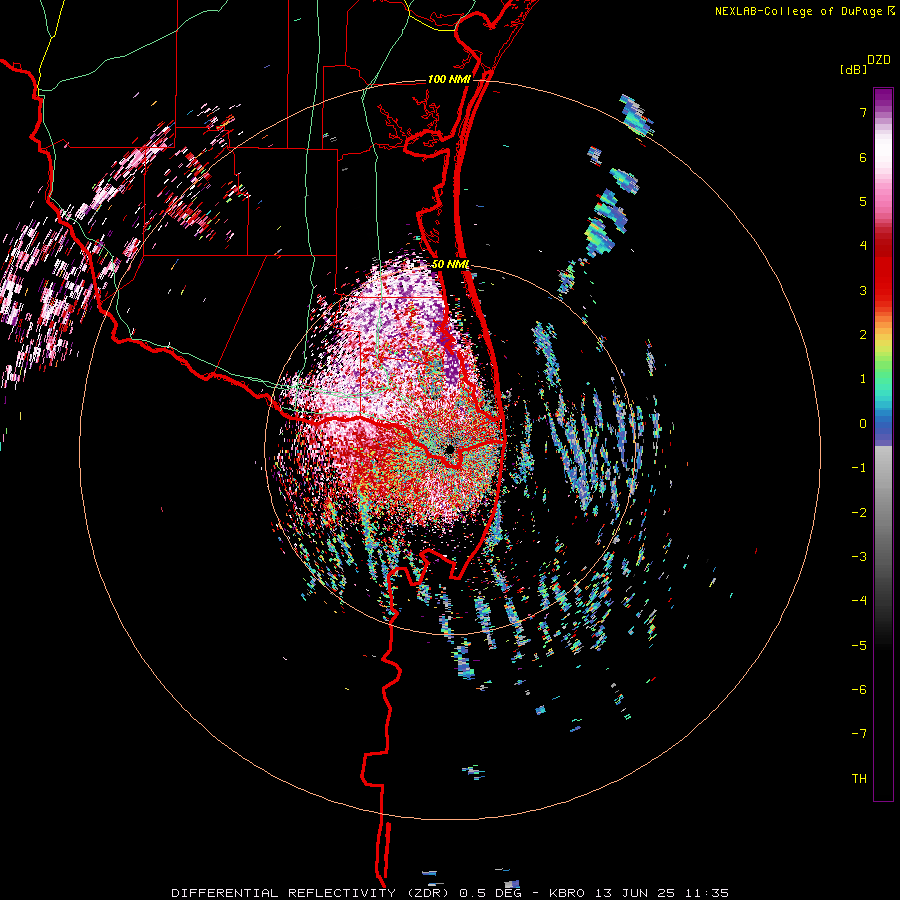The height and width of the screenshot is (900, 900).
Task: Click the color scale value 3
Action: [863, 290]
